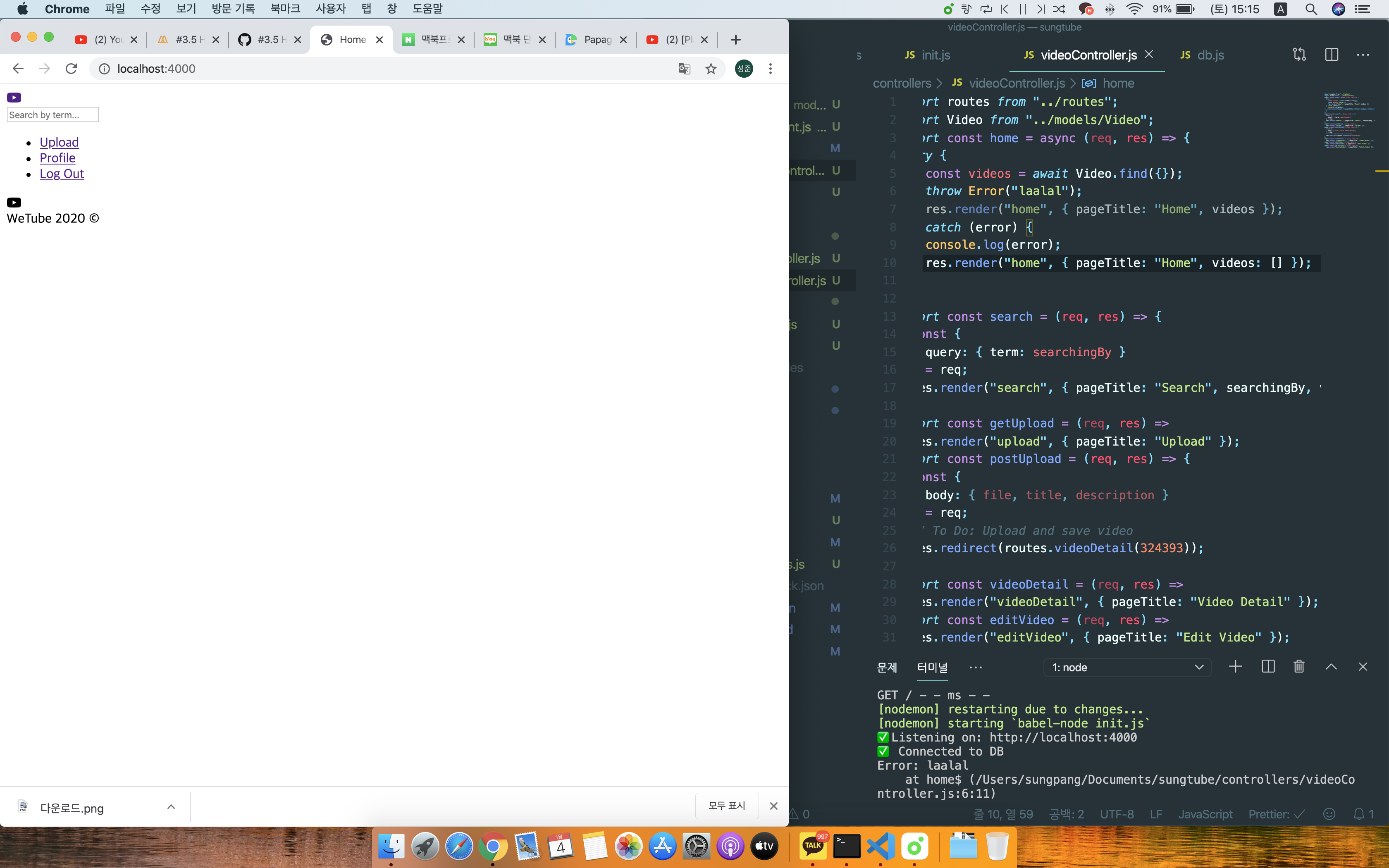The width and height of the screenshot is (1389, 868).
Task: Click the Prettier status bar item
Action: (1275, 813)
